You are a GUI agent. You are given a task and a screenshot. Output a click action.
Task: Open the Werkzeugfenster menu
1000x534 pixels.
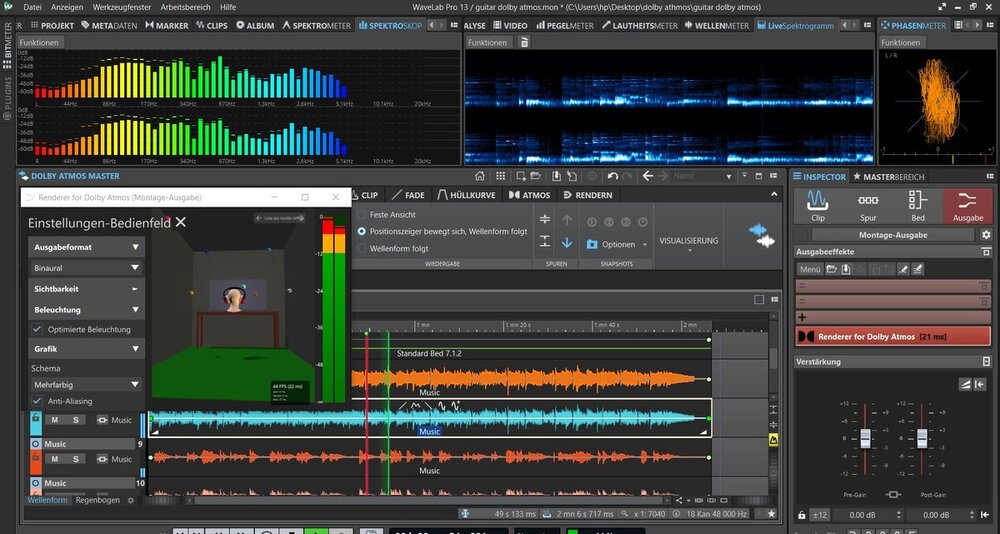tap(122, 7)
